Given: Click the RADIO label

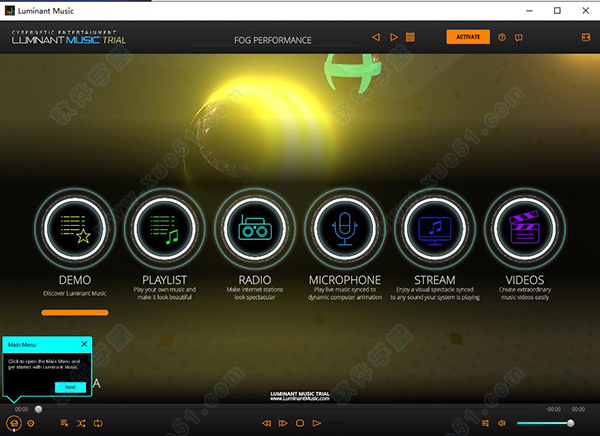Looking at the screenshot, I should tap(255, 280).
